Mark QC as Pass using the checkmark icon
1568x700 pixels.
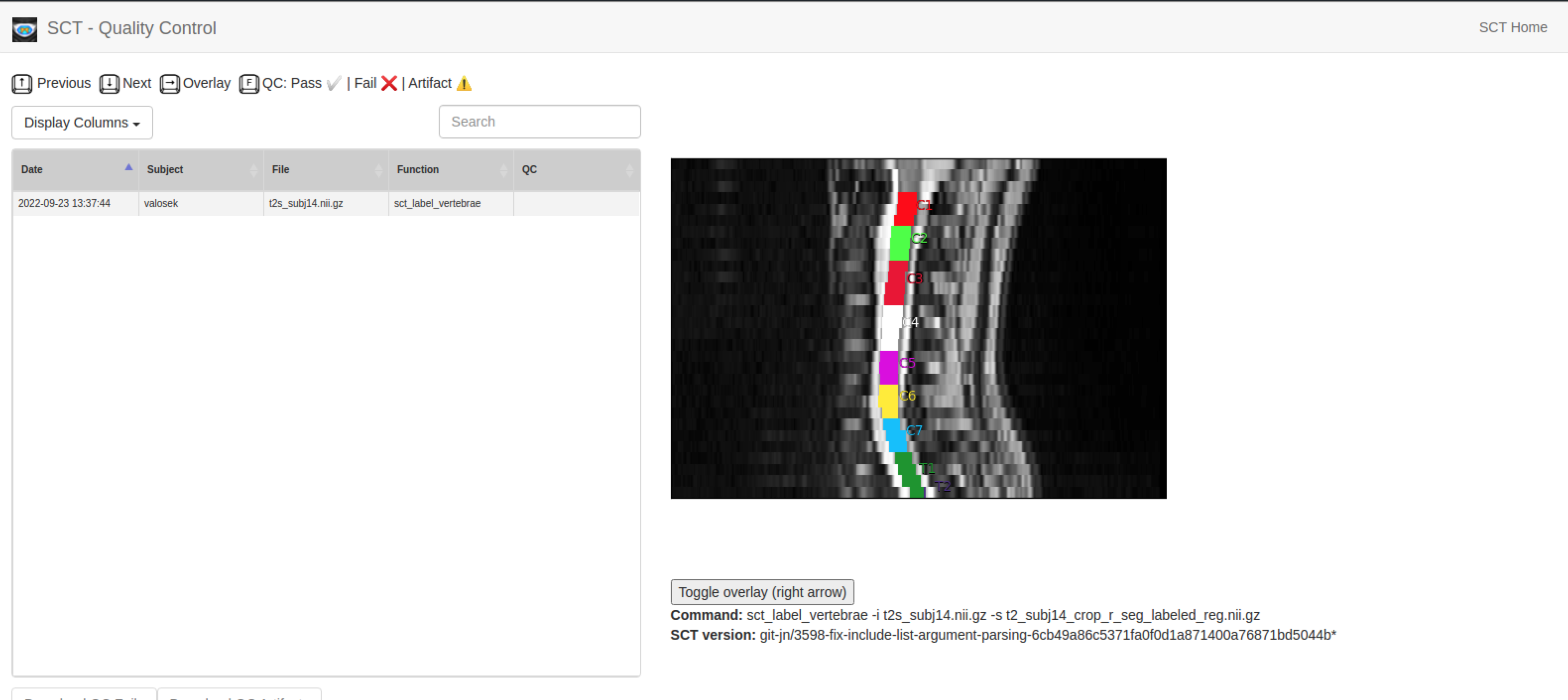point(333,84)
